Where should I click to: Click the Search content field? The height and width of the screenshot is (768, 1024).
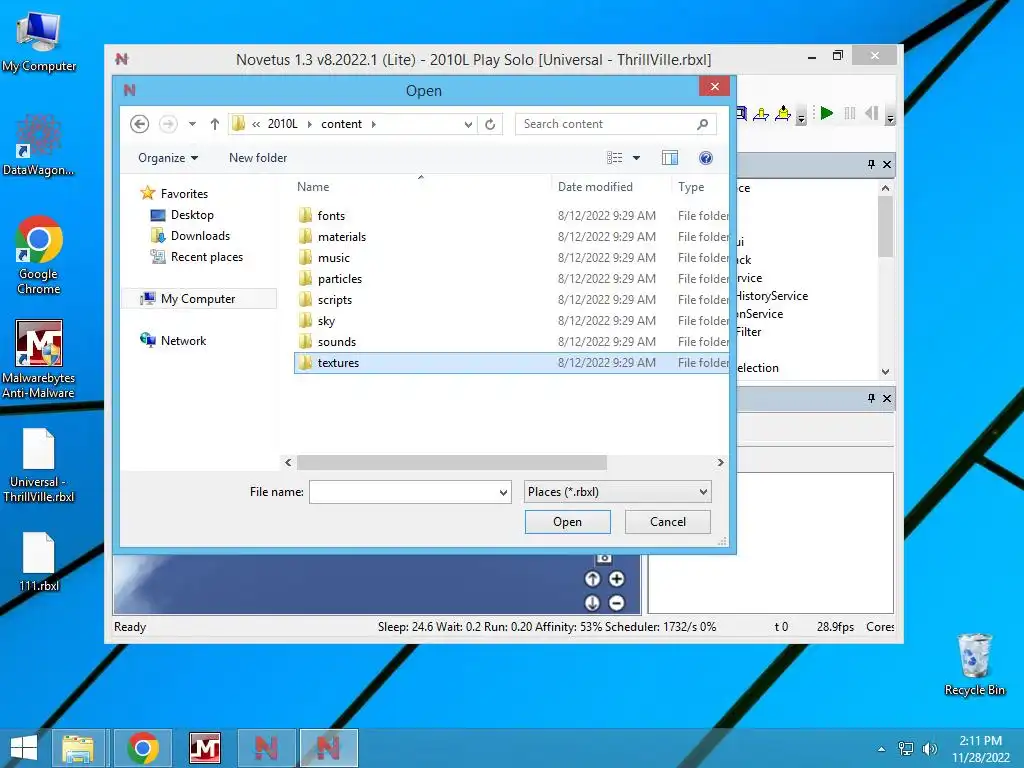[615, 124]
